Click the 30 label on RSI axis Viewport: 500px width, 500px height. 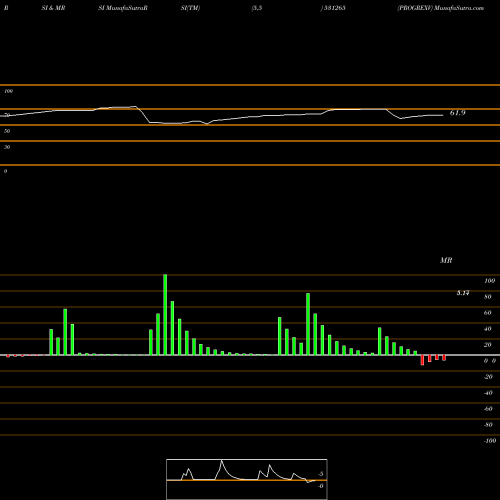click(7, 147)
